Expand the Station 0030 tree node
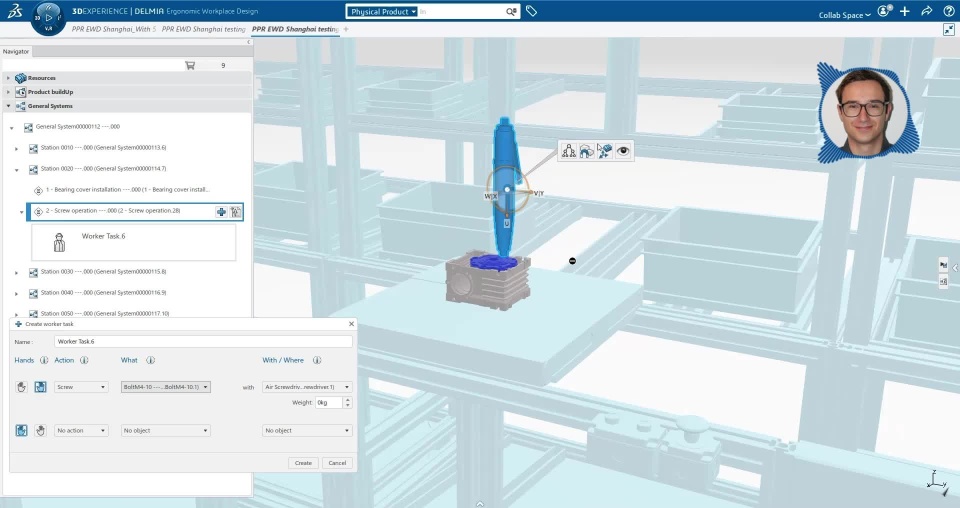The width and height of the screenshot is (960, 508). pyautogui.click(x=17, y=272)
